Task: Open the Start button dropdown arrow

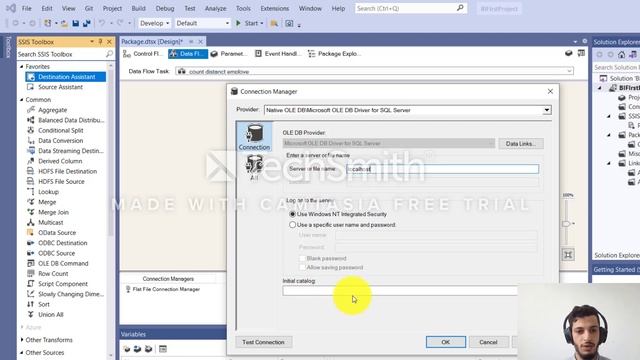Action: [262, 23]
